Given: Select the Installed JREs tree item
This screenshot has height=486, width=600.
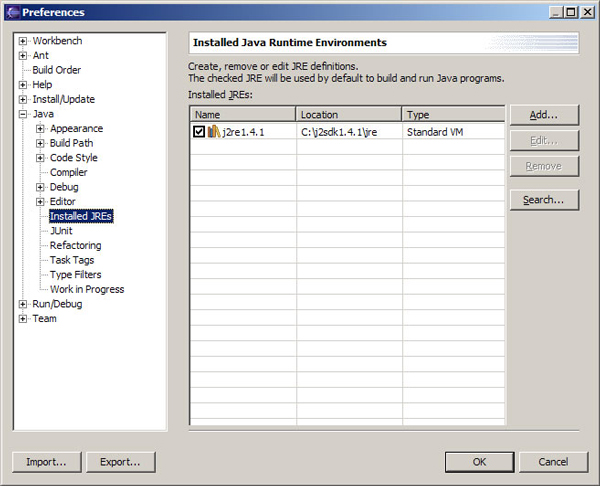Looking at the screenshot, I should (x=81, y=216).
